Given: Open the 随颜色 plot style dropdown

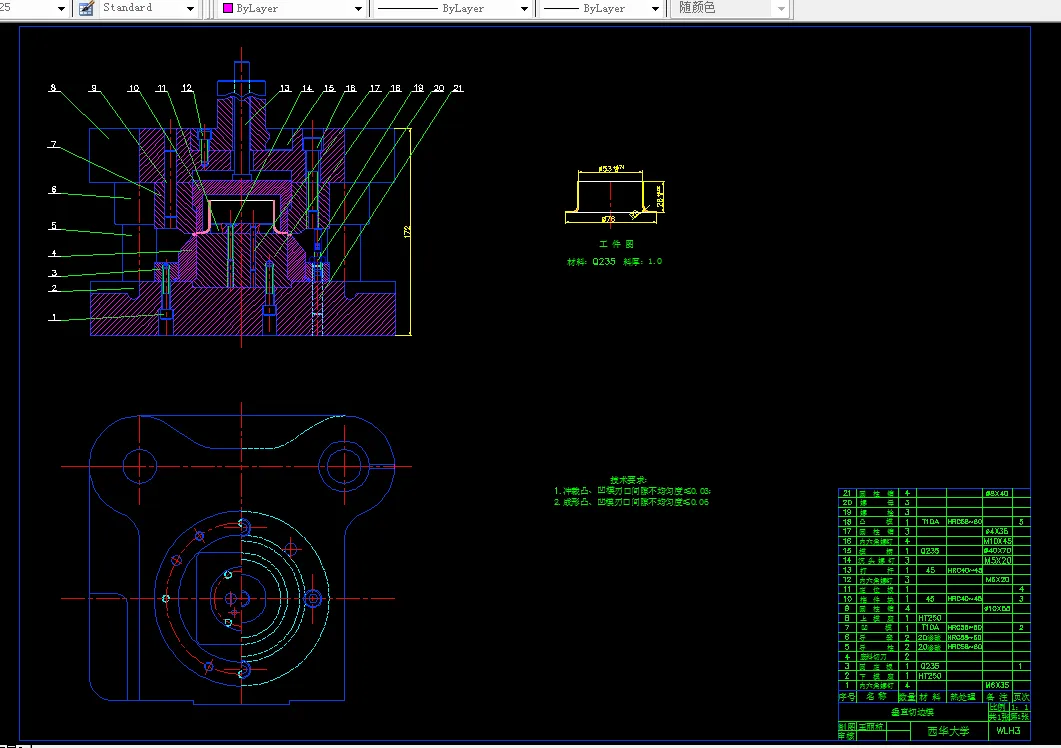Looking at the screenshot, I should pyautogui.click(x=729, y=9).
